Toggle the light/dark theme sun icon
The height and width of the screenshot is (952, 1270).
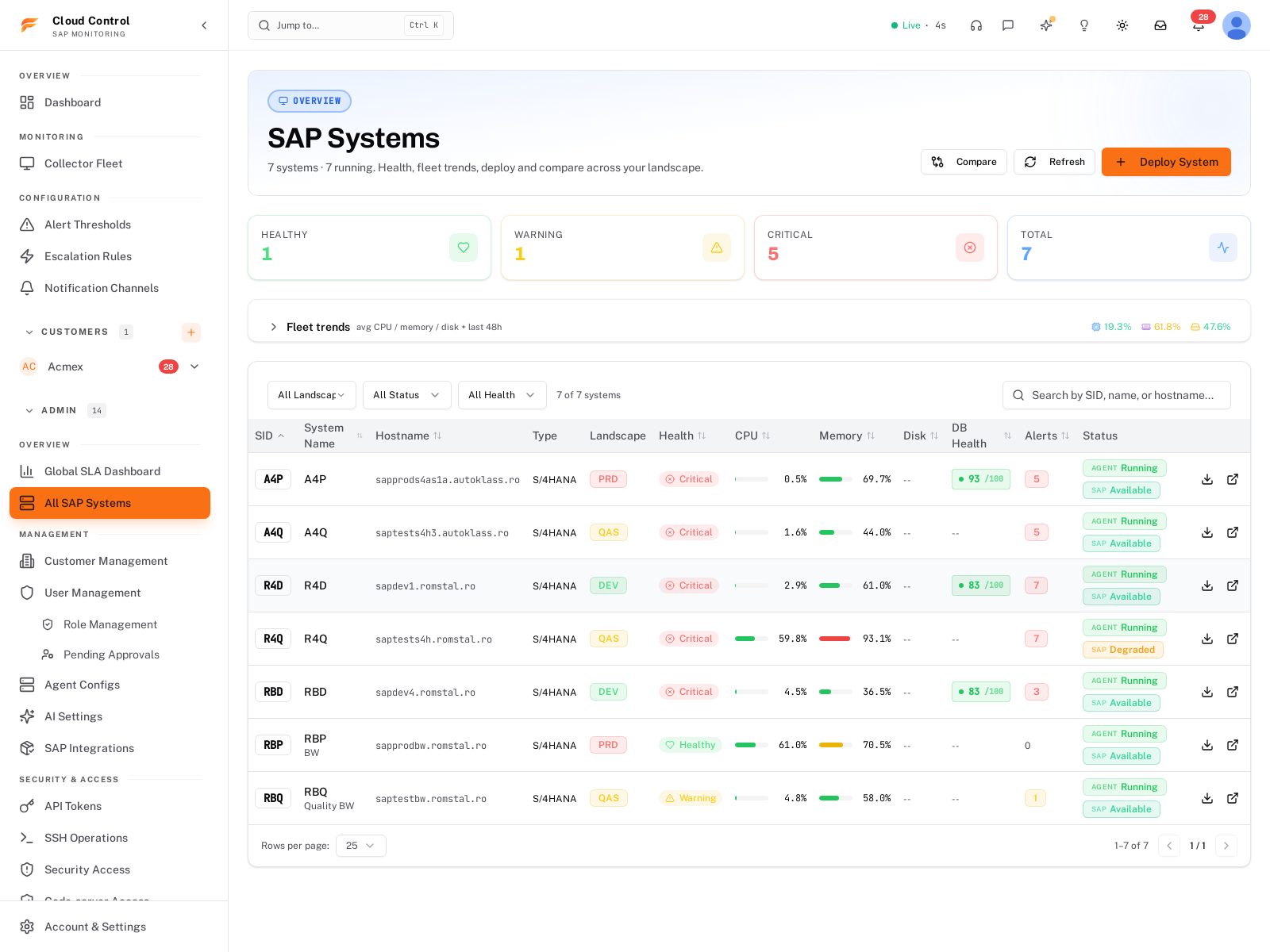pyautogui.click(x=1122, y=25)
